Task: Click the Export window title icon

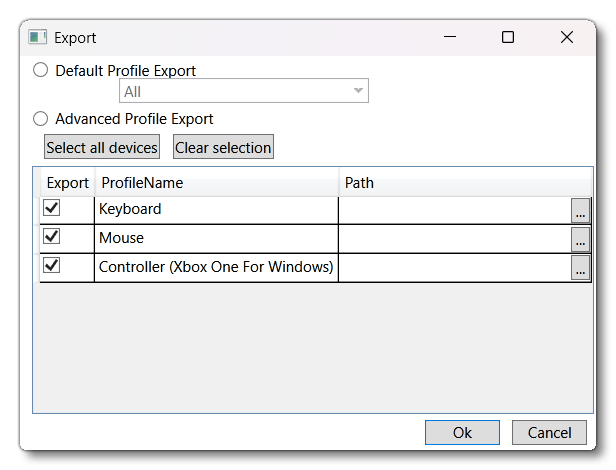Action: tap(37, 38)
